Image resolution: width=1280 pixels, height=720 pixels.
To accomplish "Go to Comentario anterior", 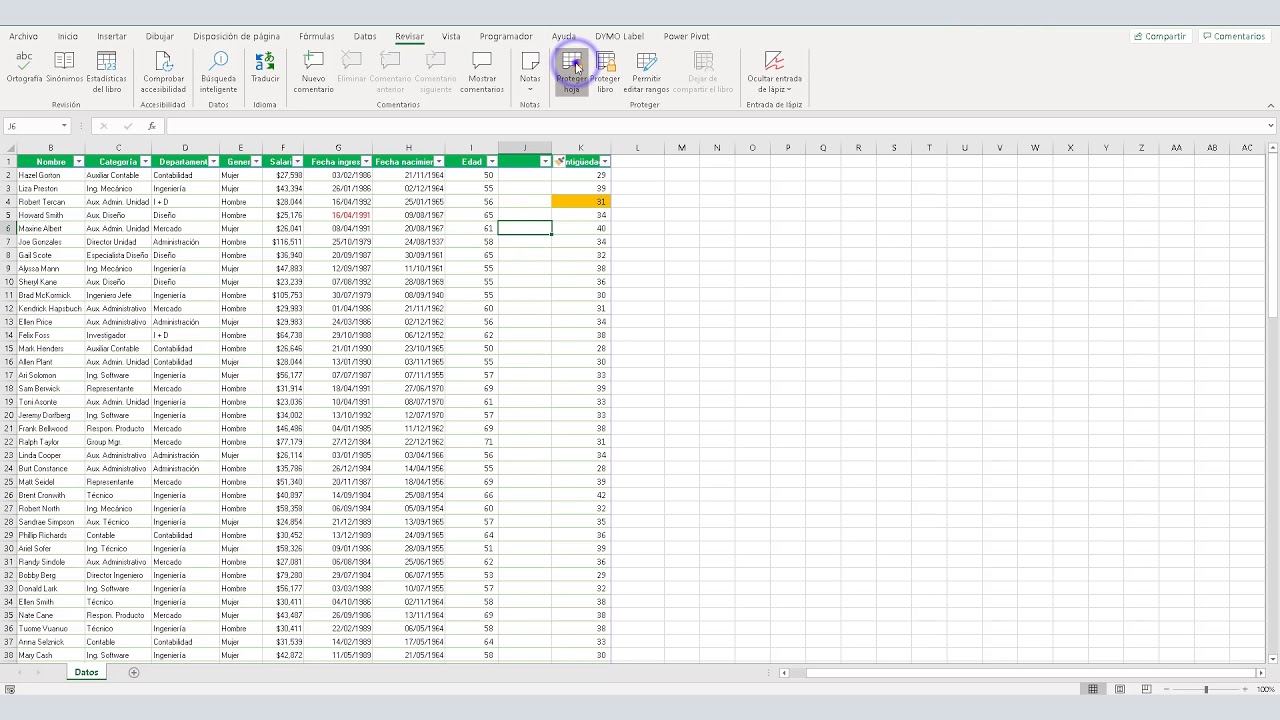I will click(x=390, y=72).
